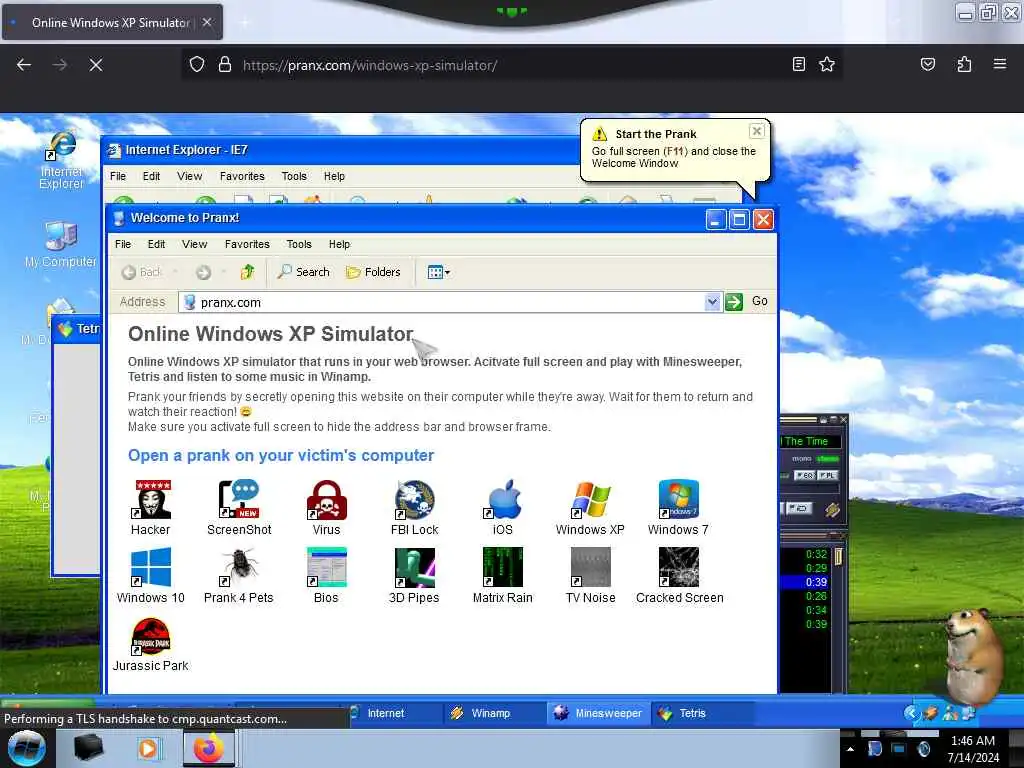This screenshot has height=768, width=1024.
Task: Open the Firefox hamburger application menu
Action: [999, 64]
